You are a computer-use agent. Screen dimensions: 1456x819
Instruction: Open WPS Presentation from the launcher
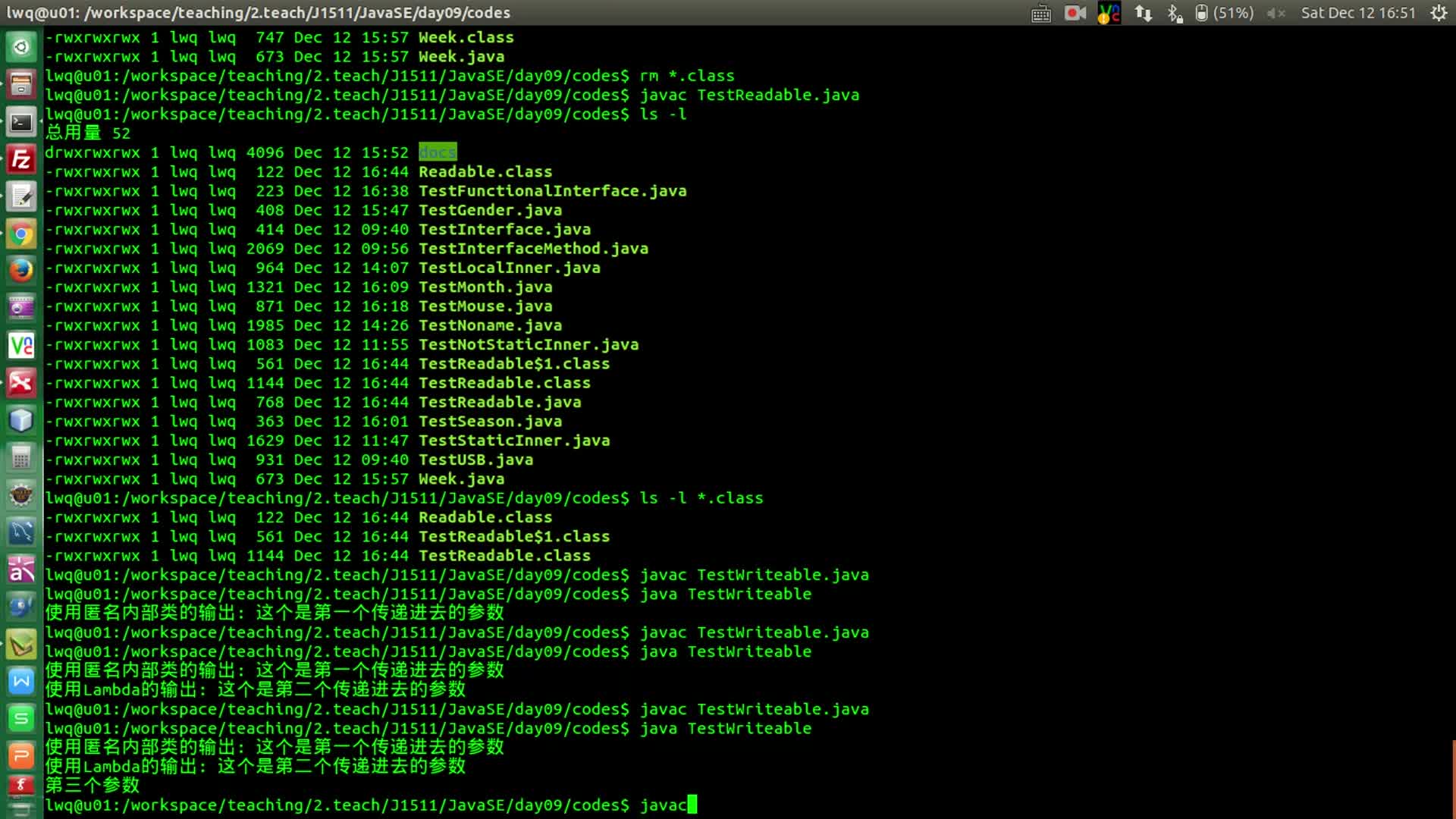20,755
